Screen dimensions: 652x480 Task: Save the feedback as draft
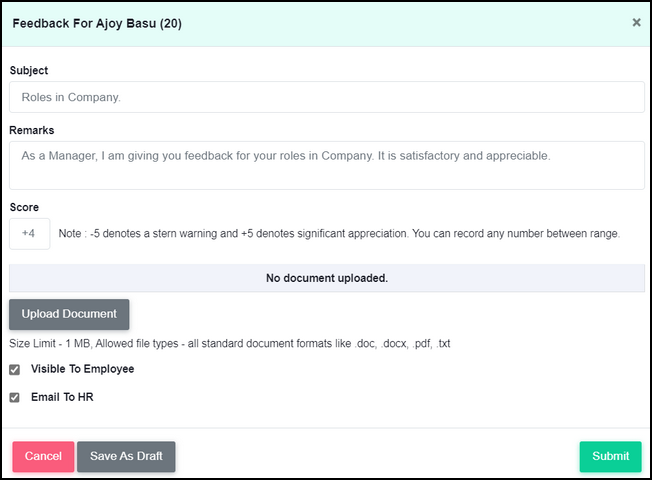tap(126, 456)
